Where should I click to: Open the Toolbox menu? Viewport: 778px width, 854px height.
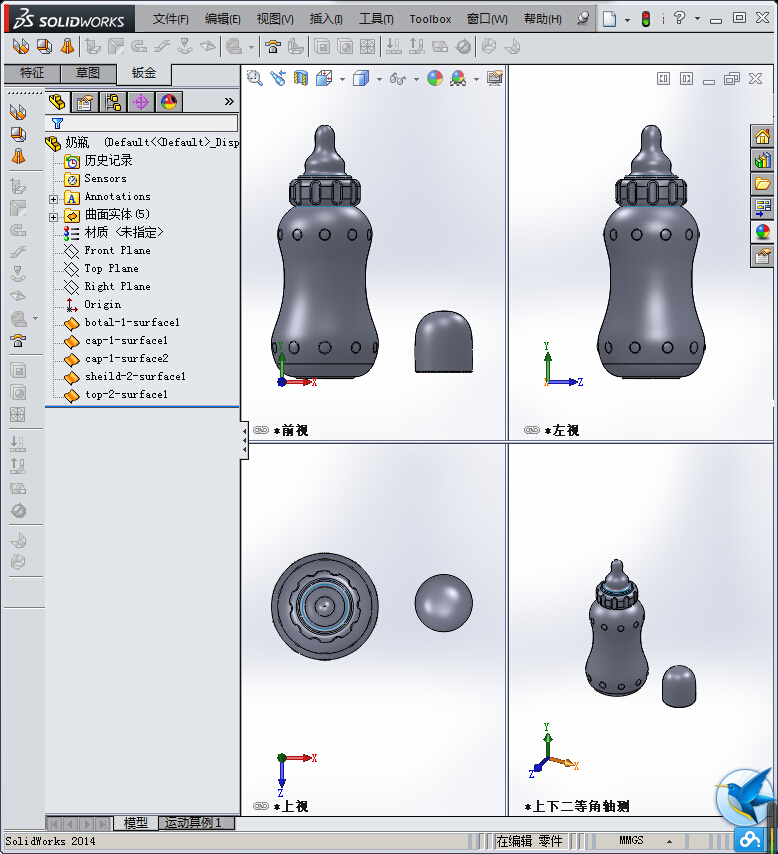tap(430, 19)
